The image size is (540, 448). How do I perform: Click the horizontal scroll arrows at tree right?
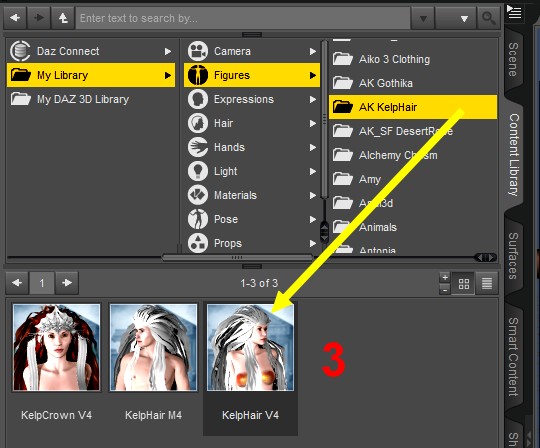485,257
